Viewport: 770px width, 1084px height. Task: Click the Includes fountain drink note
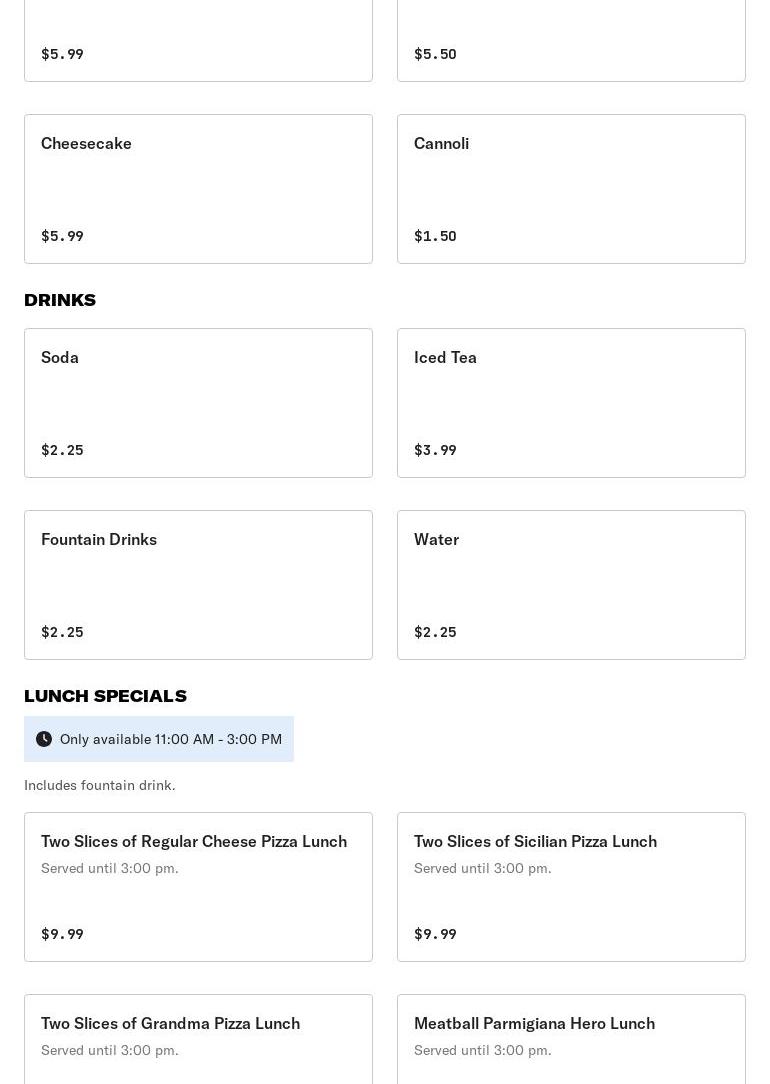click(100, 785)
